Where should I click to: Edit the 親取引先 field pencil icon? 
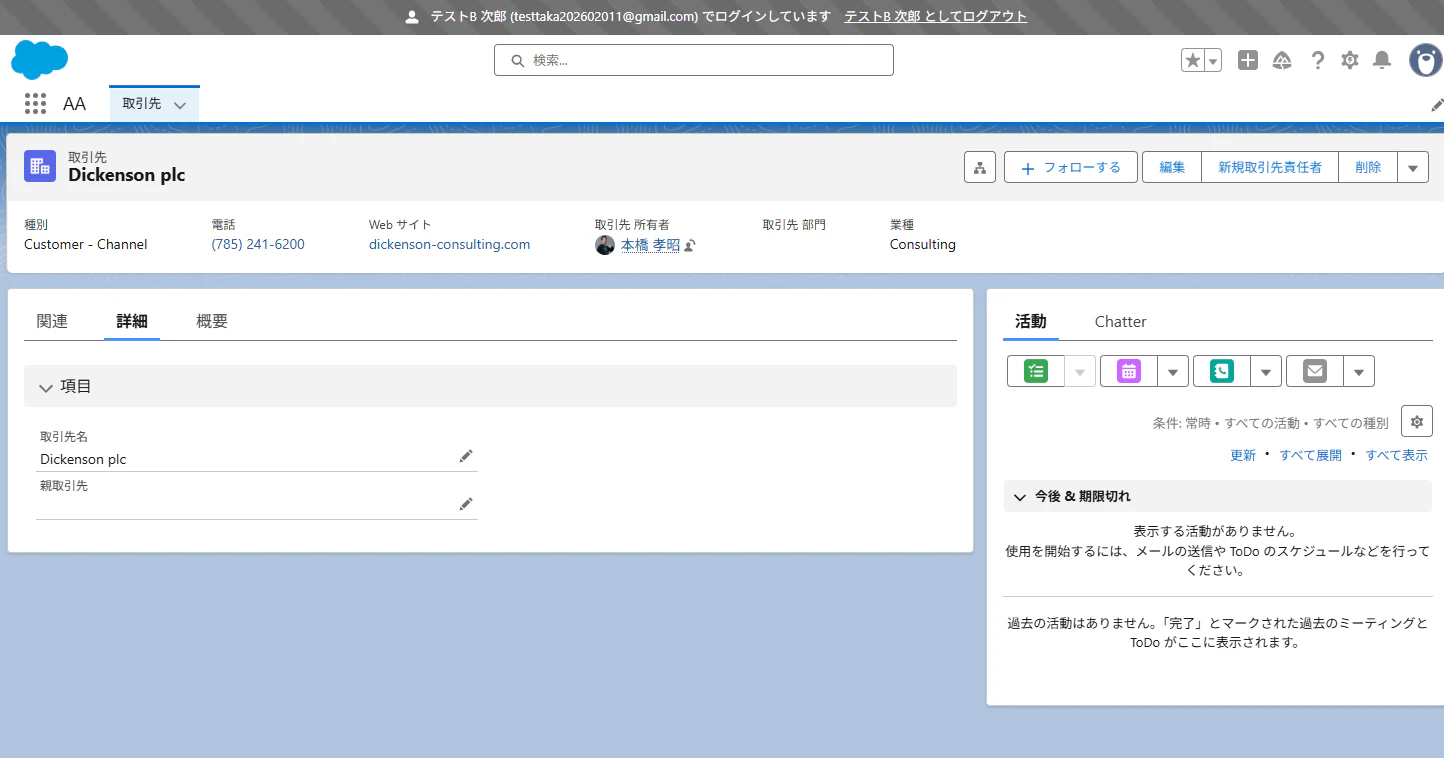point(465,504)
